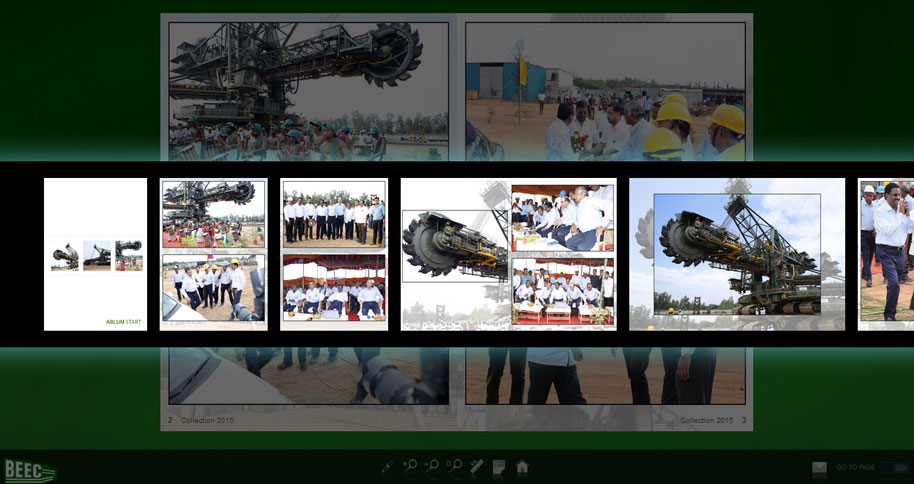
Task: Click the zoom out magnifier icon
Action: (432, 466)
